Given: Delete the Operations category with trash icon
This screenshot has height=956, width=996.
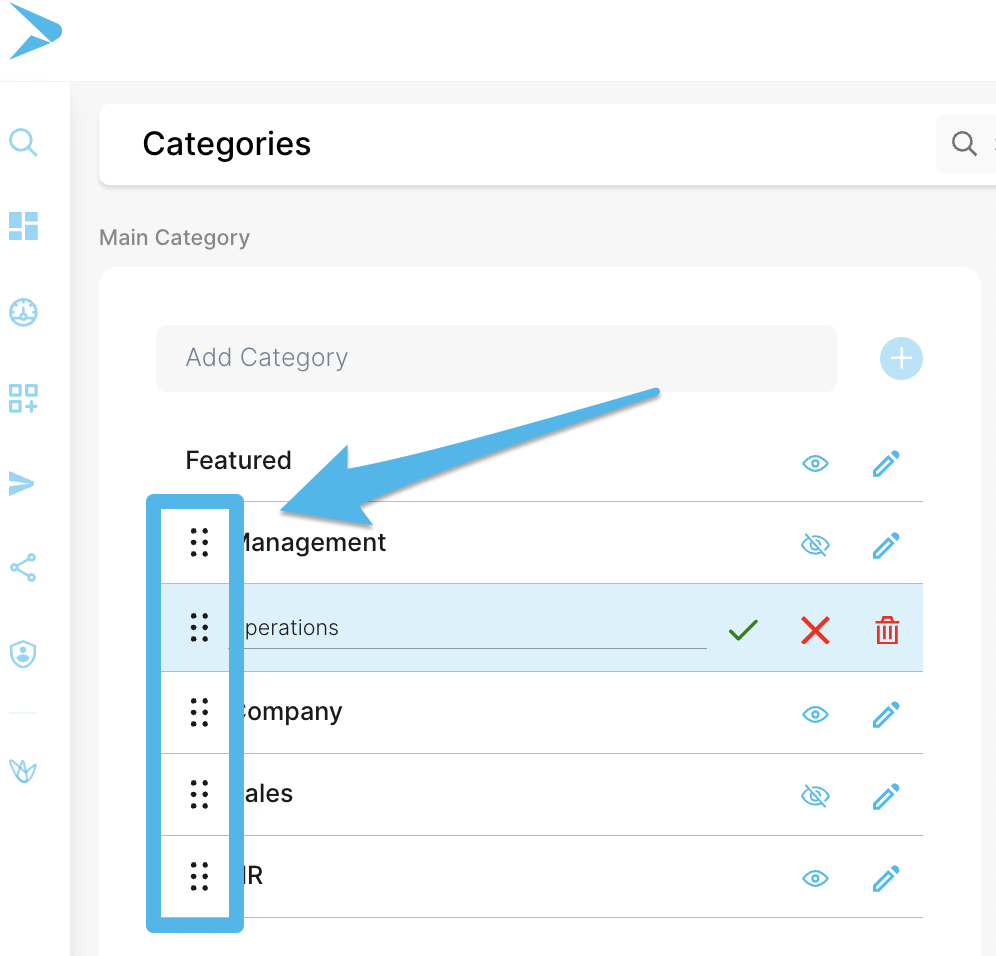Looking at the screenshot, I should 887,630.
